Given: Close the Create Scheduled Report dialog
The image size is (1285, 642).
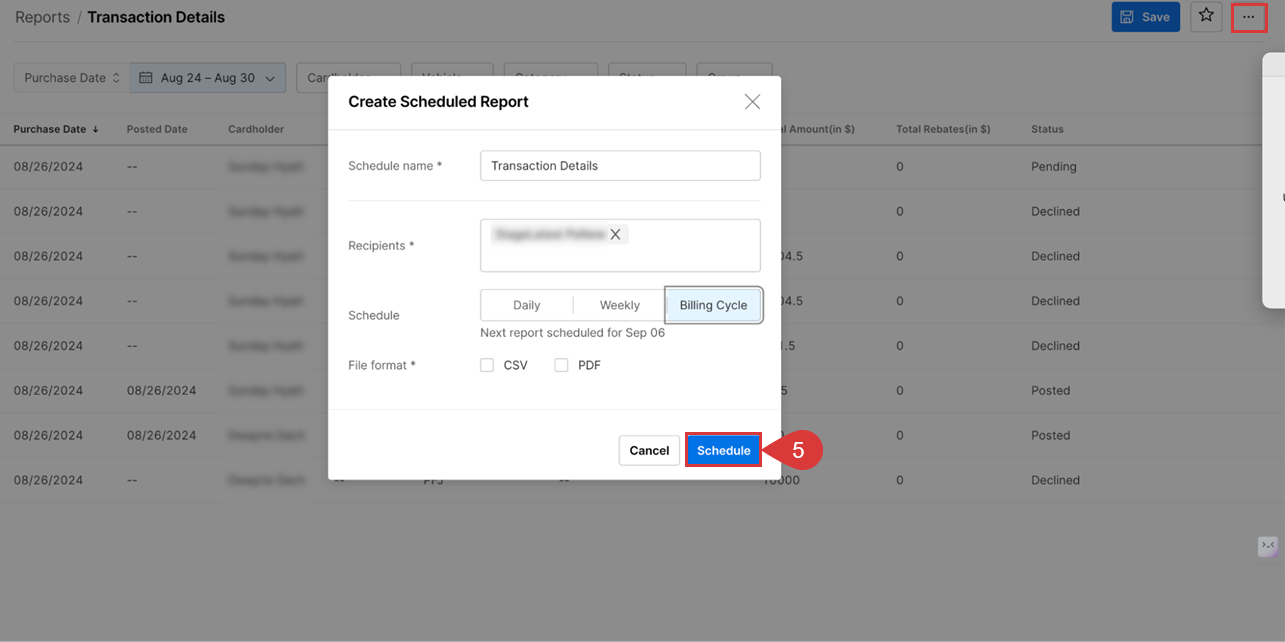Looking at the screenshot, I should (752, 102).
